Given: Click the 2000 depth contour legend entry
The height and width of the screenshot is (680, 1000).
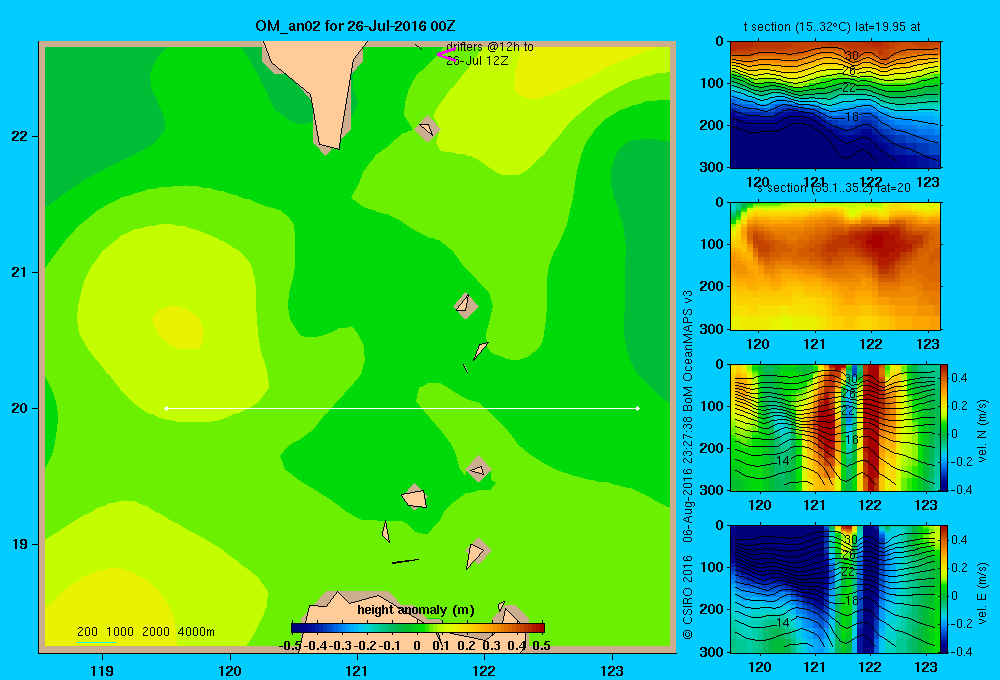Looking at the screenshot, I should [x=156, y=632].
